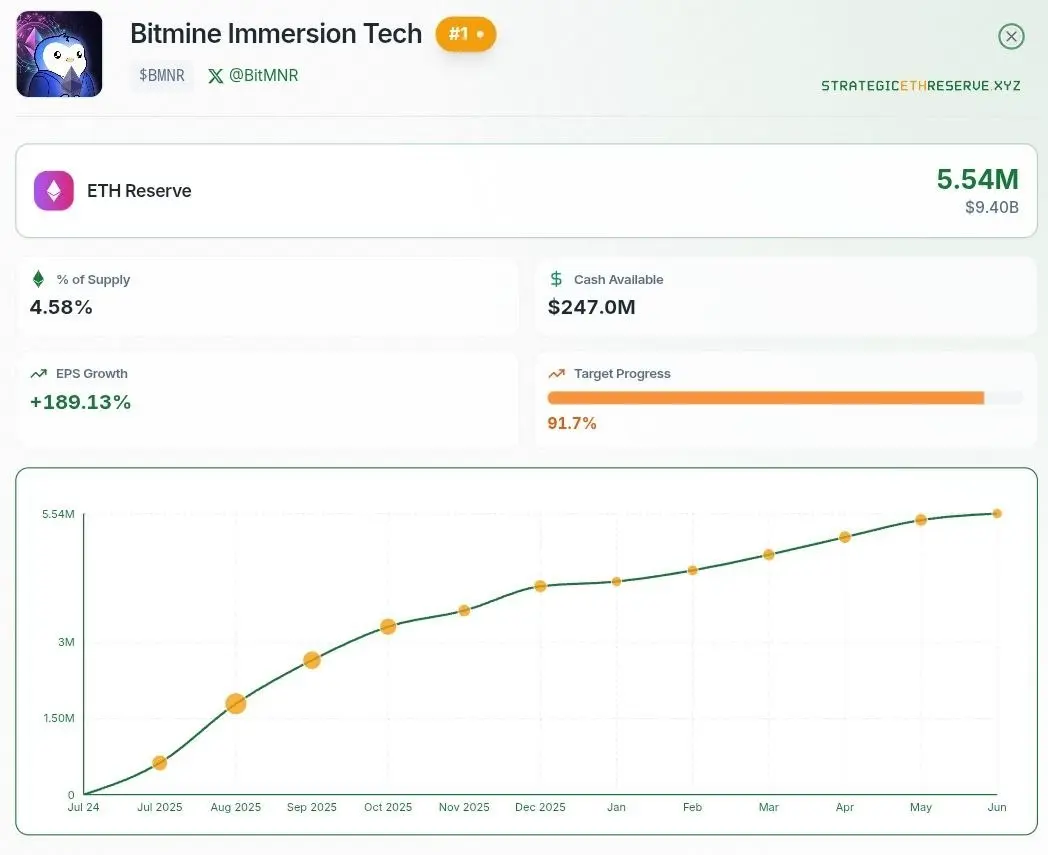Screen dimensions: 1048x855
Task: Click the Nov 2025 chart data point
Action: 464,610
